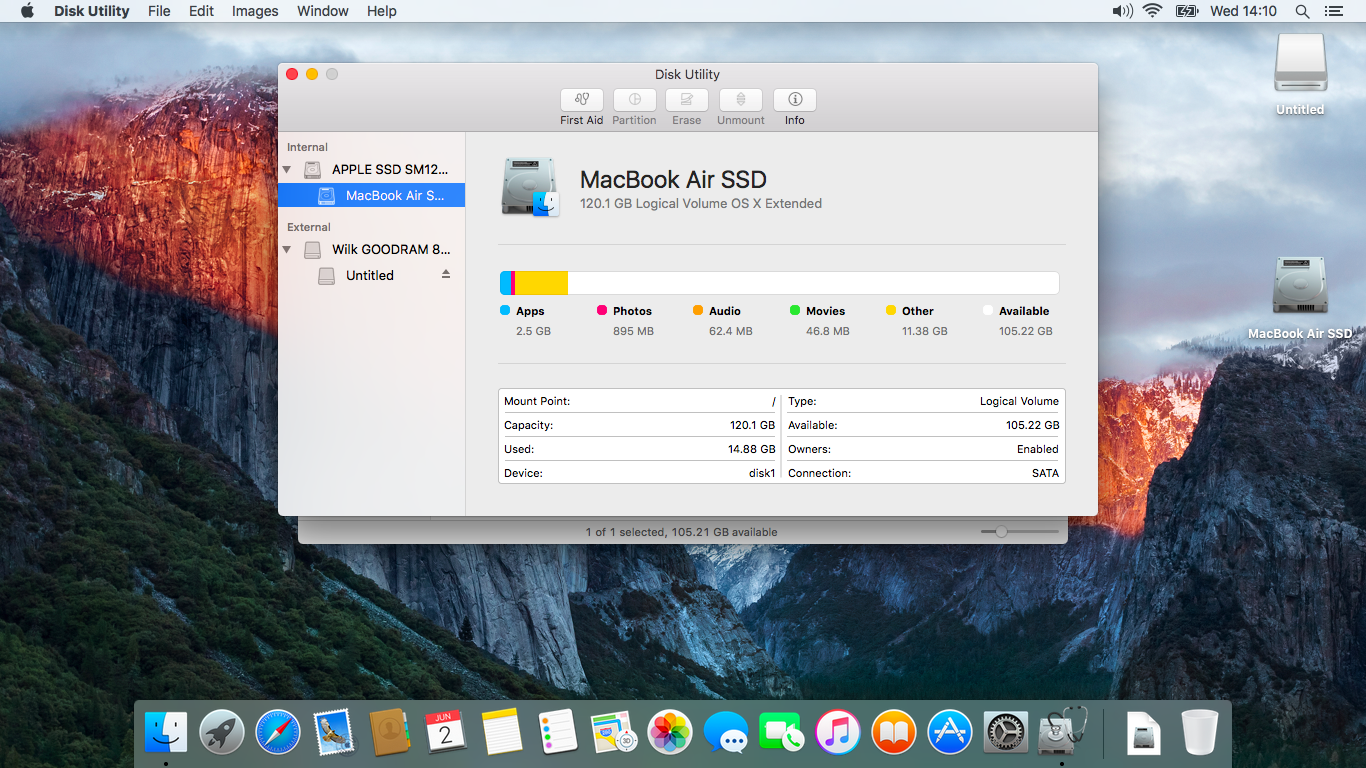Open iTunes from the Dock
Screen dimensions: 1366x768
pos(838,732)
